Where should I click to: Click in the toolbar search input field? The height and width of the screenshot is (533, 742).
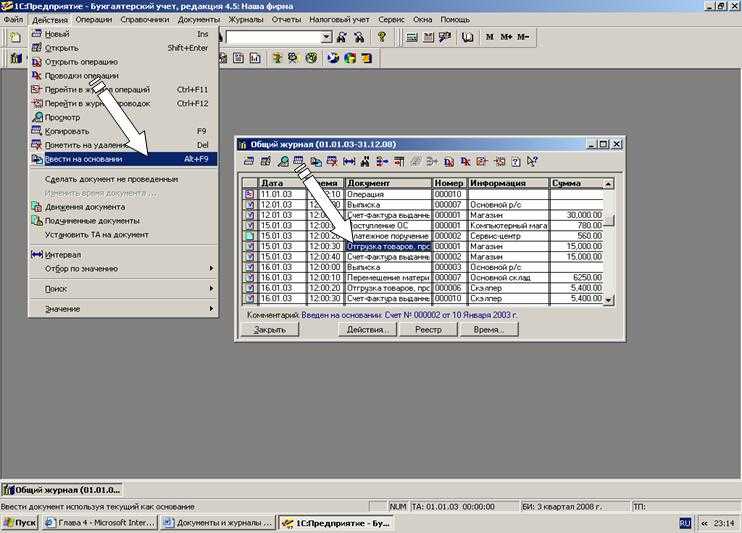274,37
